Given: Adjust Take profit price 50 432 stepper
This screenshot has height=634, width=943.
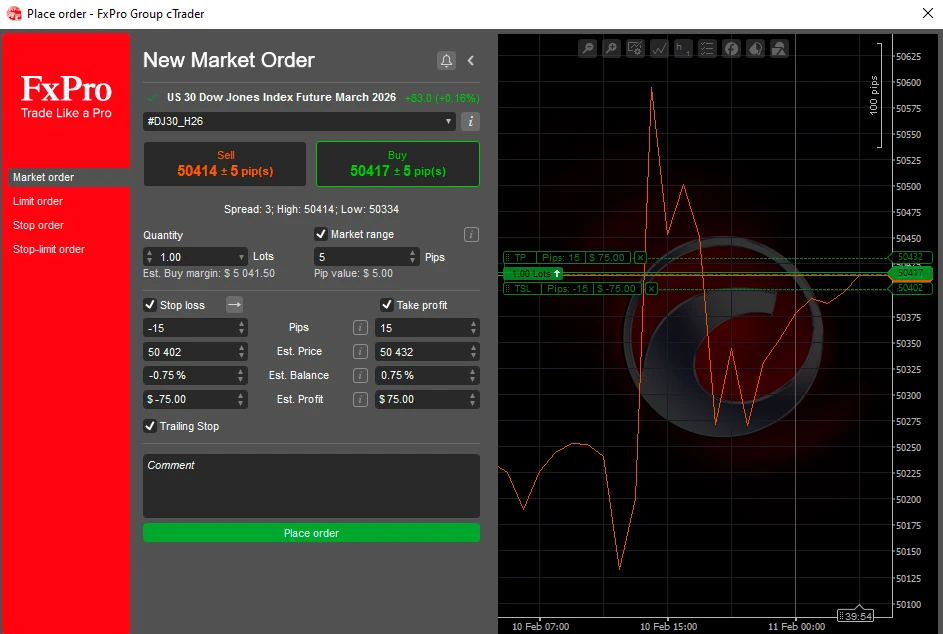Looking at the screenshot, I should pyautogui.click(x=473, y=352).
